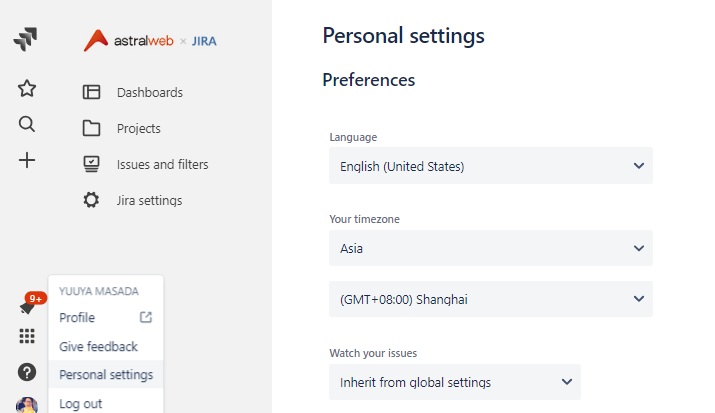Open Dashboards in the sidebar

click(x=133, y=93)
